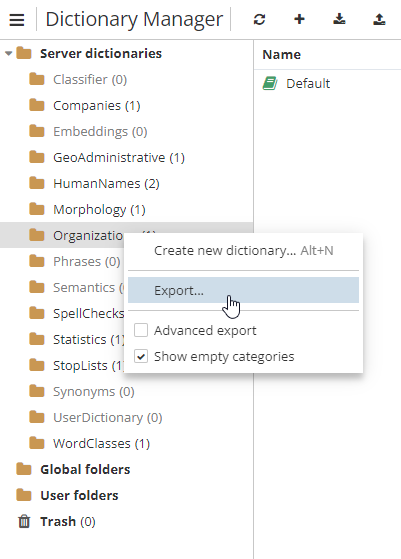Screen dimensions: 401x559
Task: Select WordClasses (1) category
Action: coord(102,444)
